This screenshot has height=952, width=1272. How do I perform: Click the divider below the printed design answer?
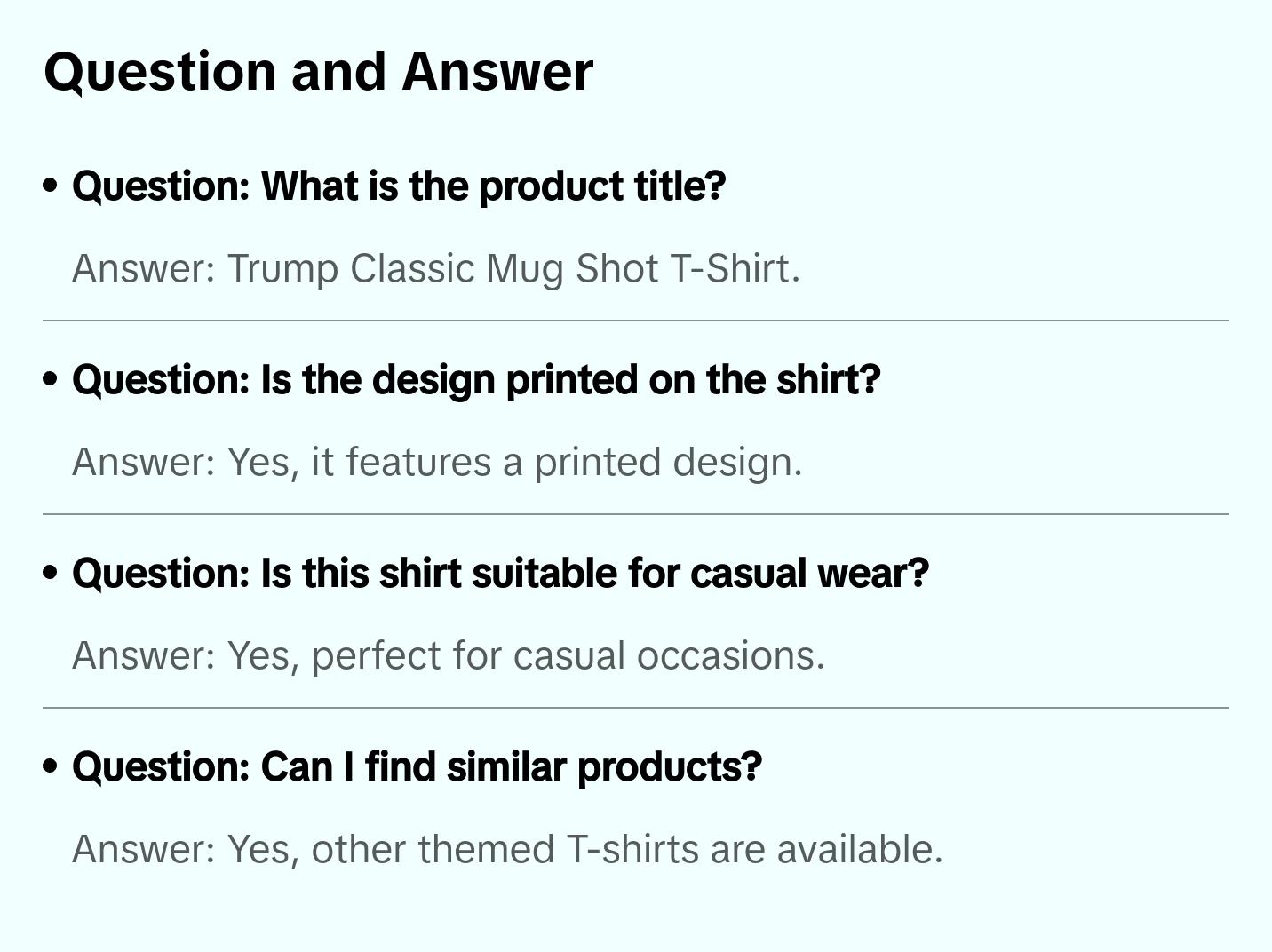point(636,514)
